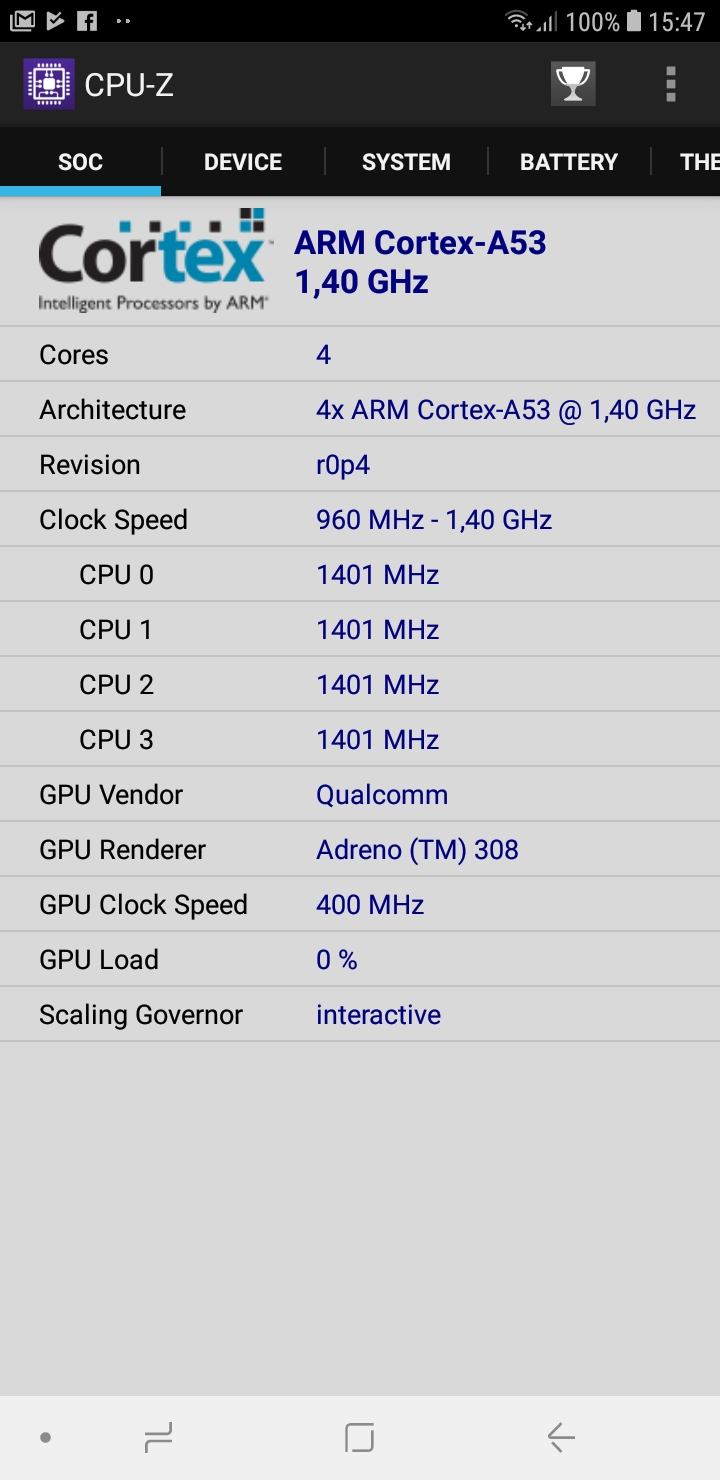Tap the Android home square button
This screenshot has height=1480, width=720.
tap(359, 1438)
